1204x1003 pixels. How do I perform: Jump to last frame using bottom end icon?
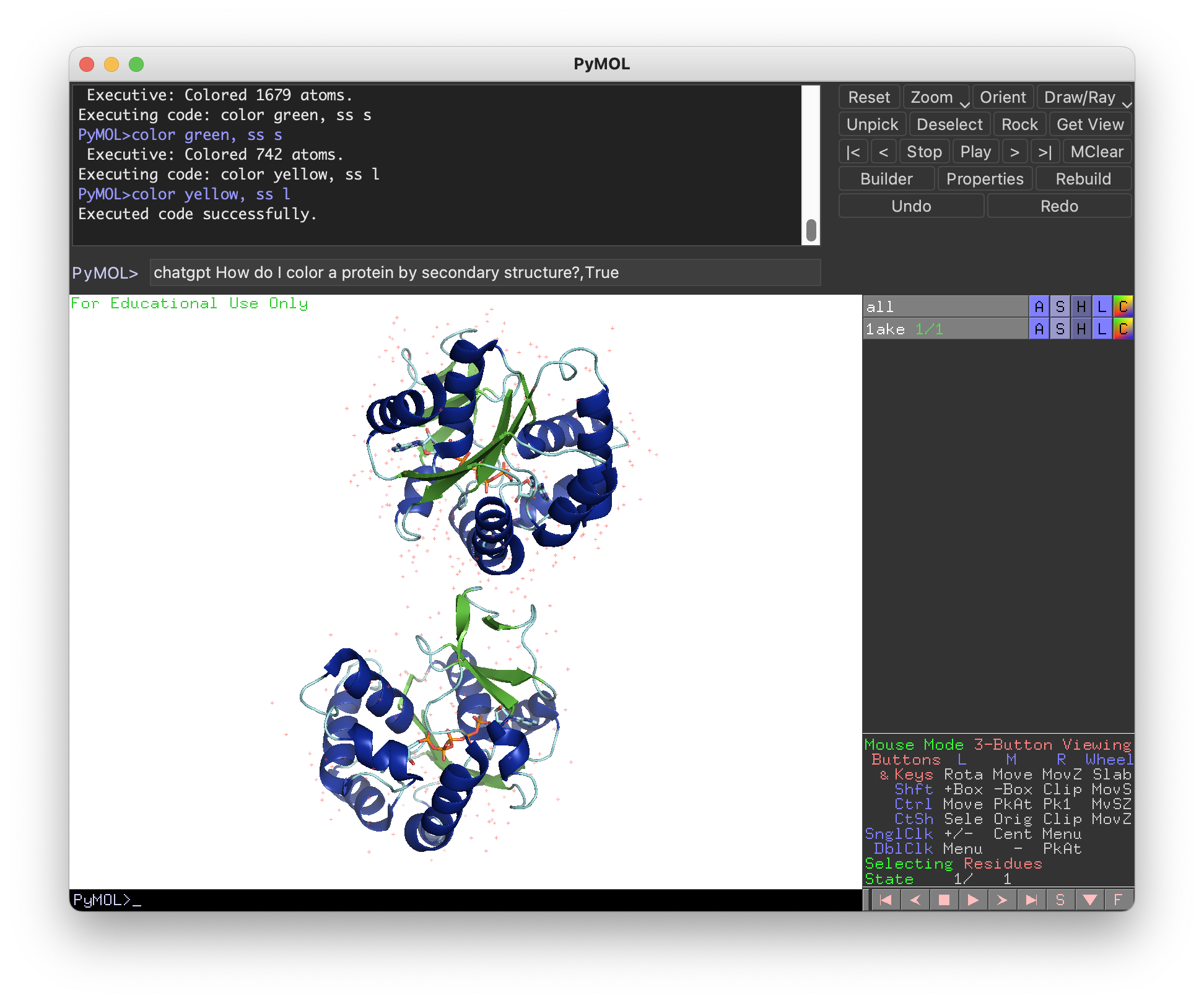tap(1031, 900)
